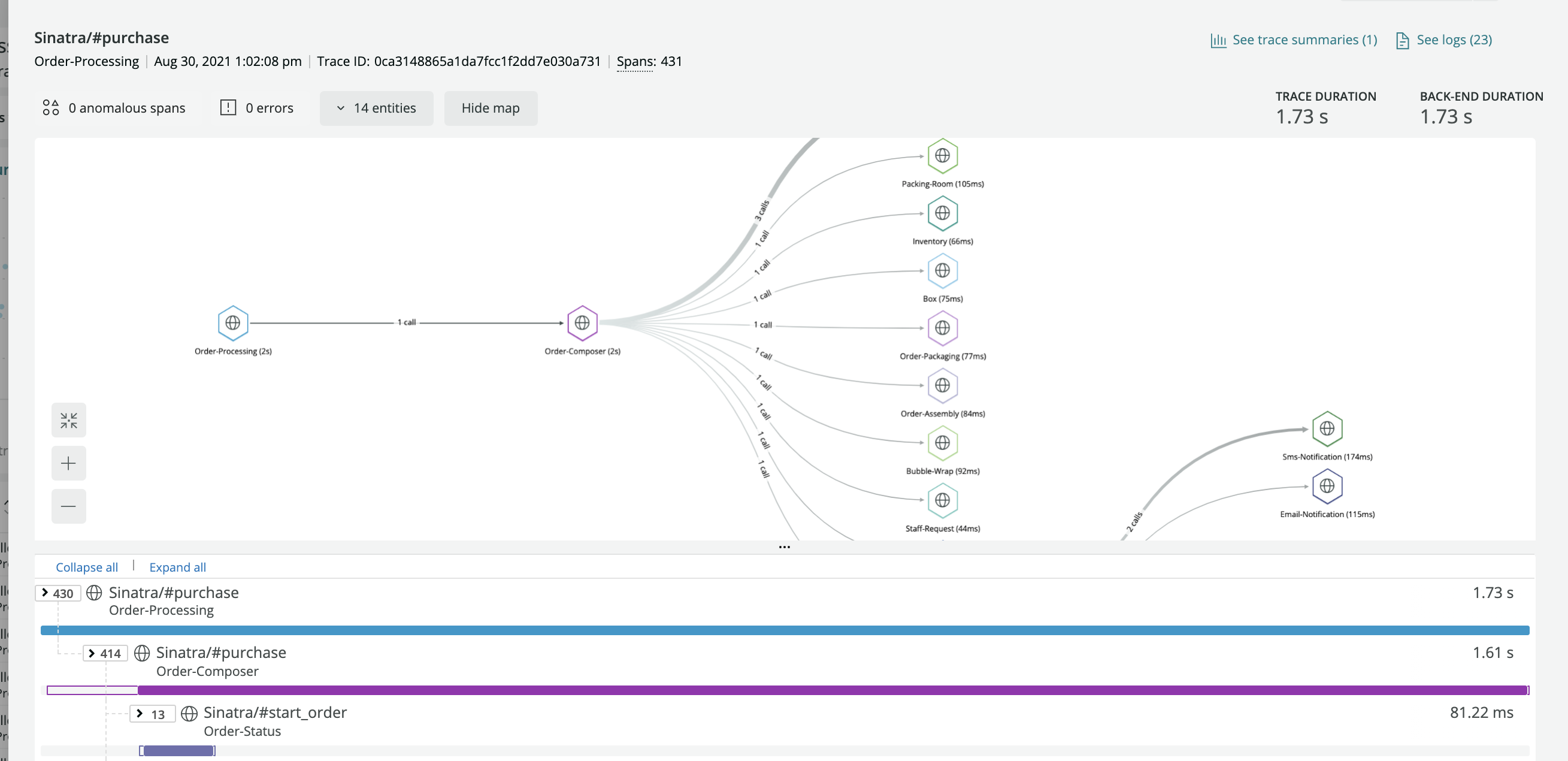Click the Order-Composer hexagon node

pyautogui.click(x=582, y=322)
